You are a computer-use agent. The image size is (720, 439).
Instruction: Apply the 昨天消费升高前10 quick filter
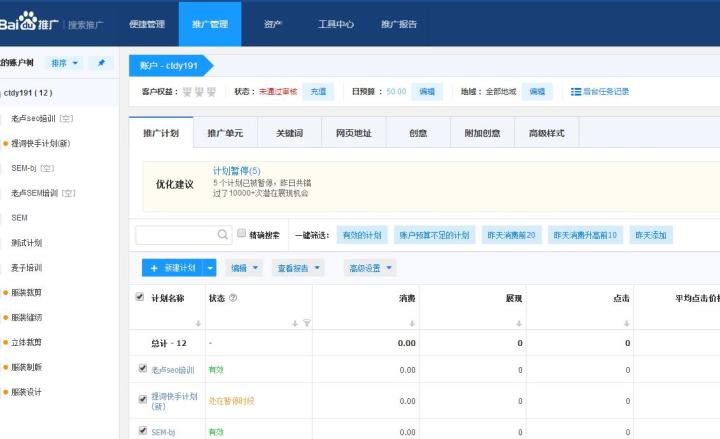click(585, 235)
